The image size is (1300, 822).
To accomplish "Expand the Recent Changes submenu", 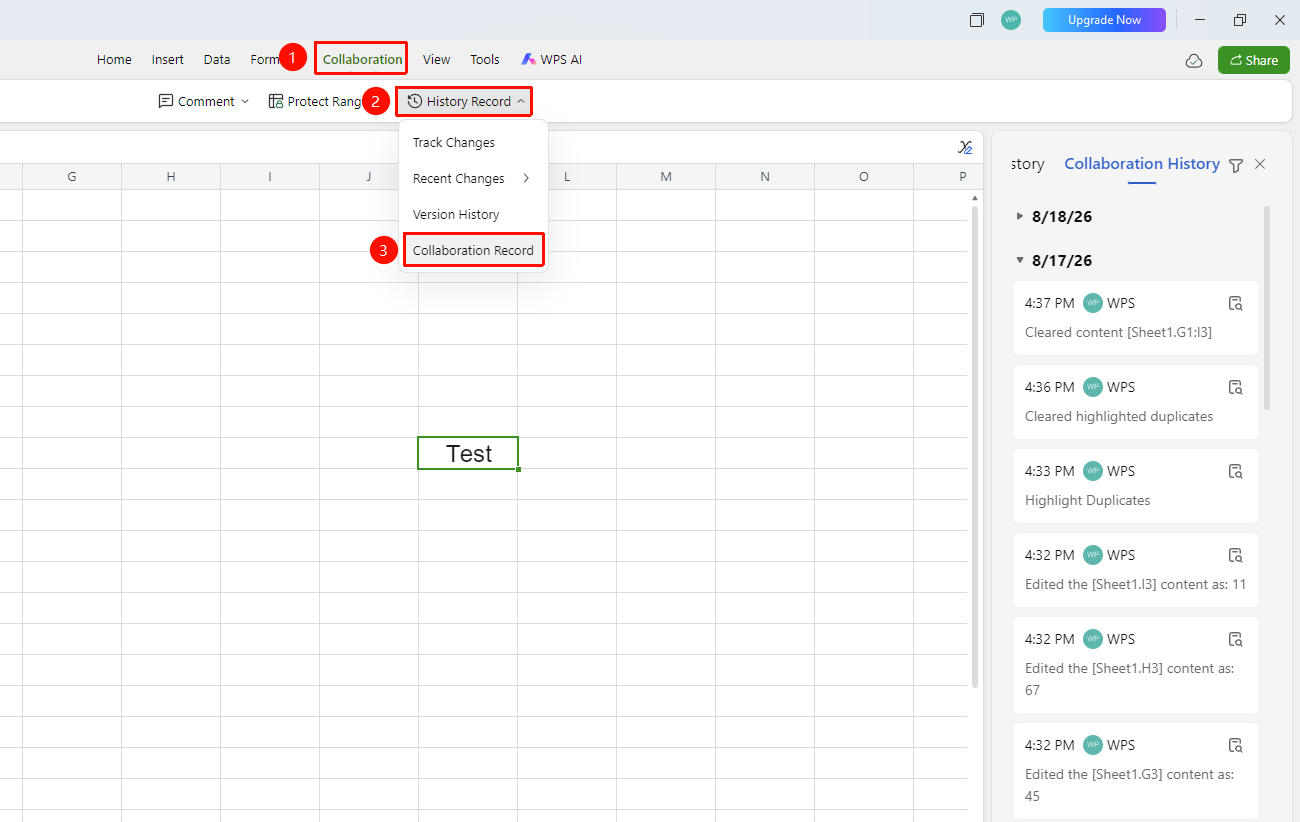I will point(526,179).
